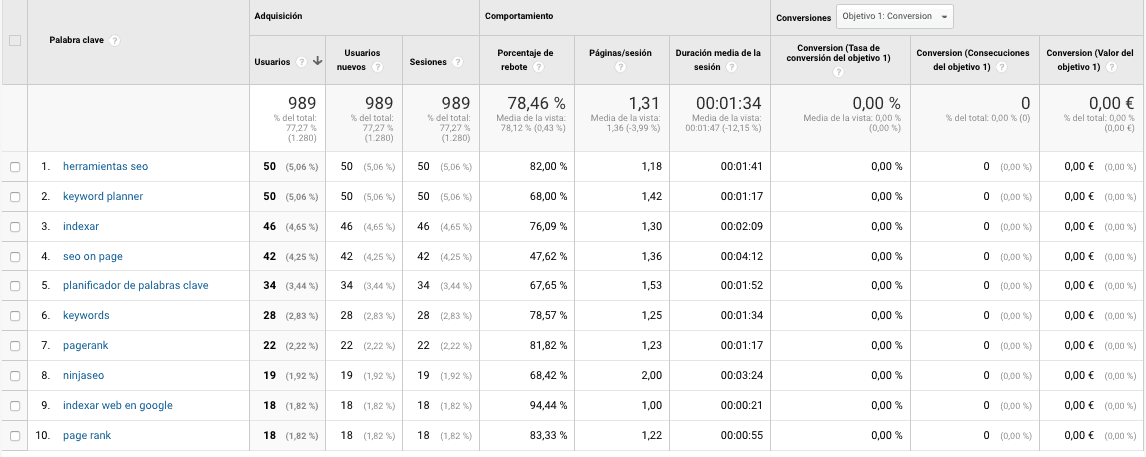Viewport: 1146px width, 457px height.
Task: Click help icon under Páginas/sesión
Action: [x=619, y=68]
